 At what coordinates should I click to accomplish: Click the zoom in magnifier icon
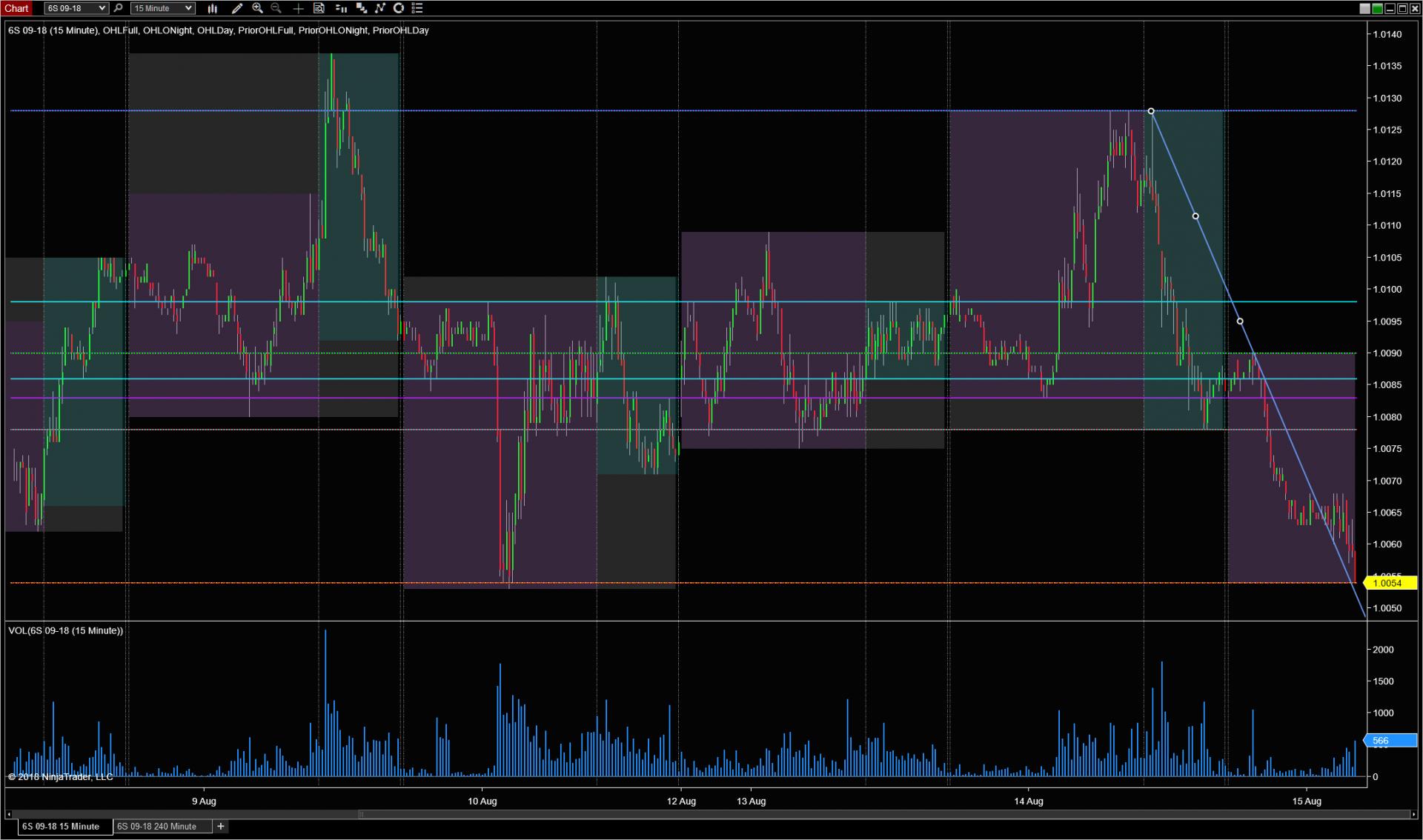point(257,8)
